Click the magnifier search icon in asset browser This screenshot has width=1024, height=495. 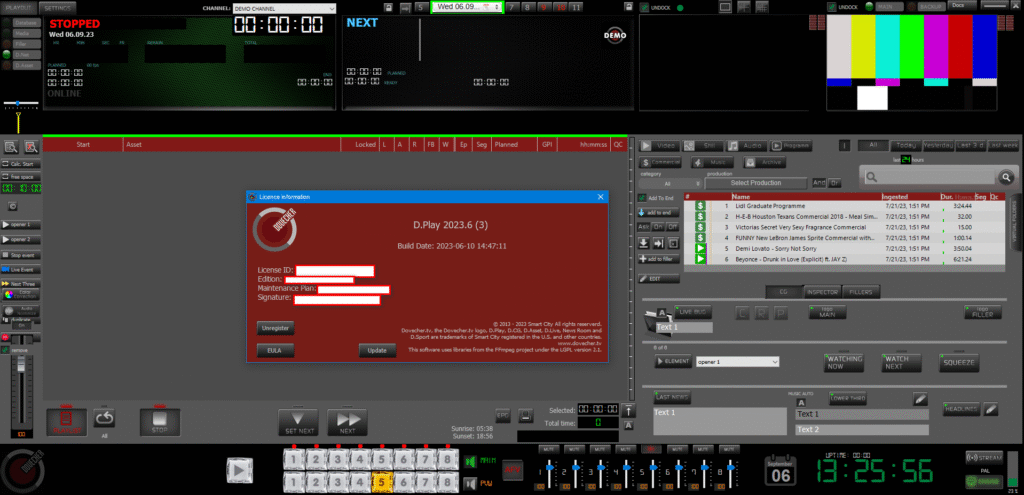pos(872,177)
